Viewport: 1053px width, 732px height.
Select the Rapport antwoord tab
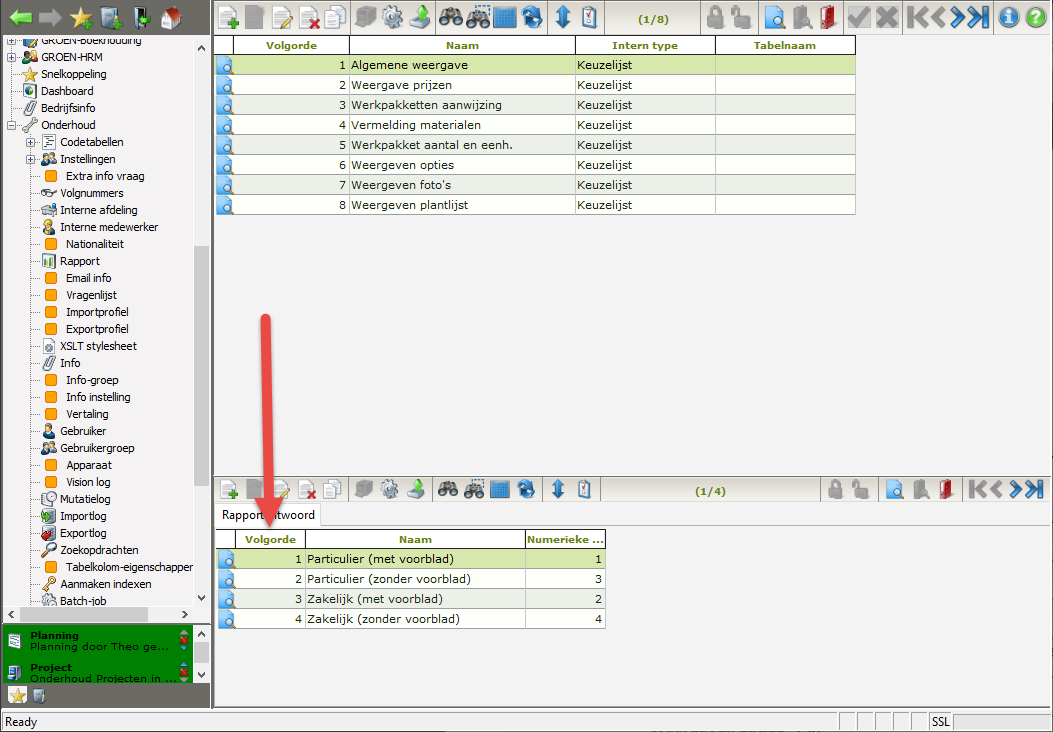268,515
